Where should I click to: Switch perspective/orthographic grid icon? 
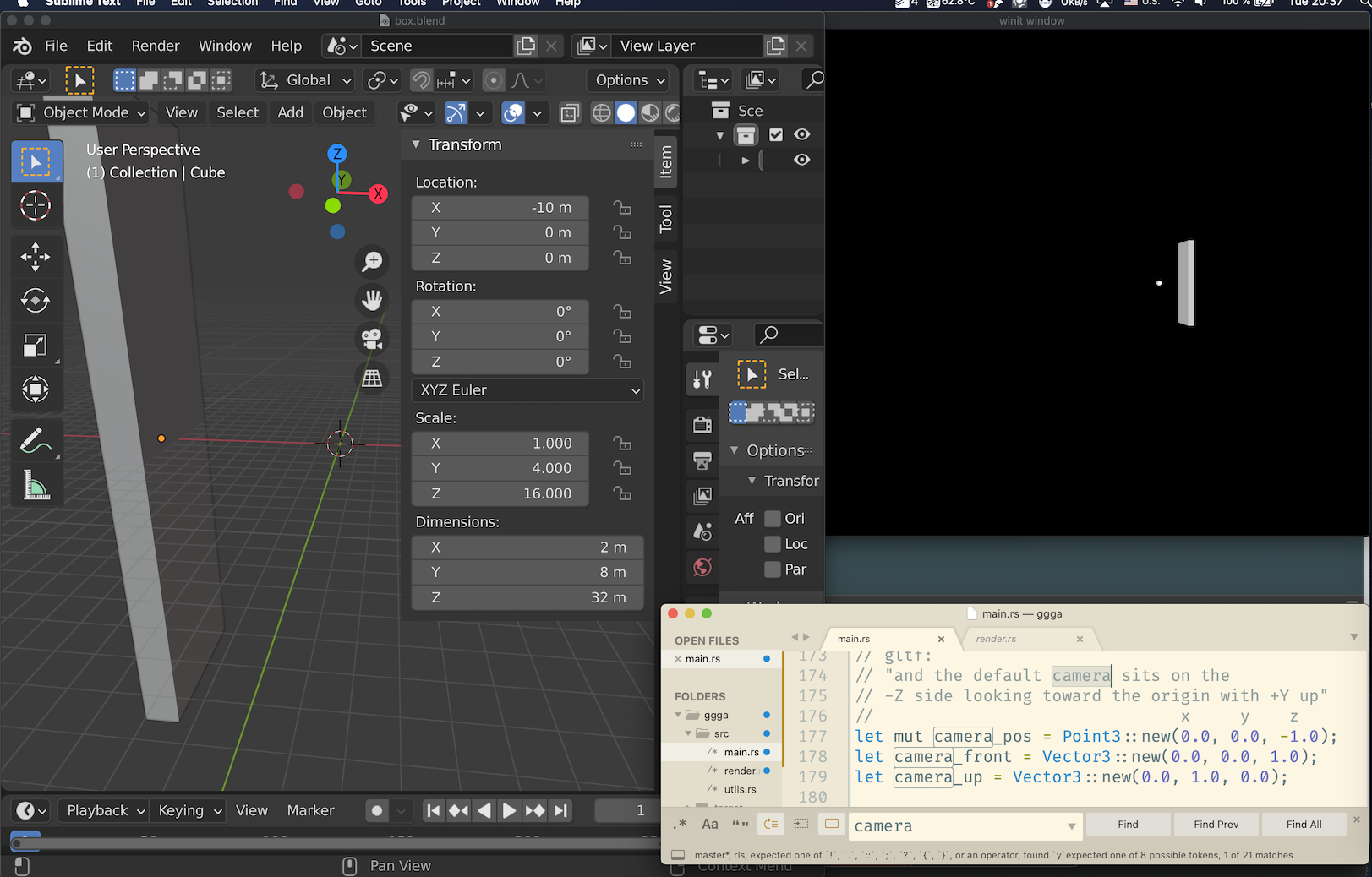pyautogui.click(x=372, y=378)
